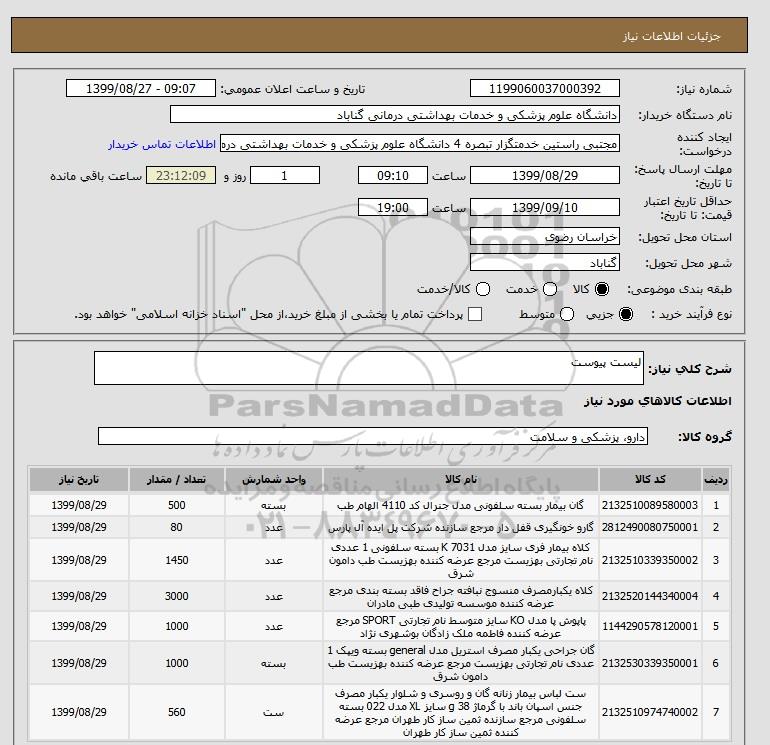Click product code 2132530339350001
Viewport: 770px width, 745px height.
pyautogui.click(x=650, y=663)
